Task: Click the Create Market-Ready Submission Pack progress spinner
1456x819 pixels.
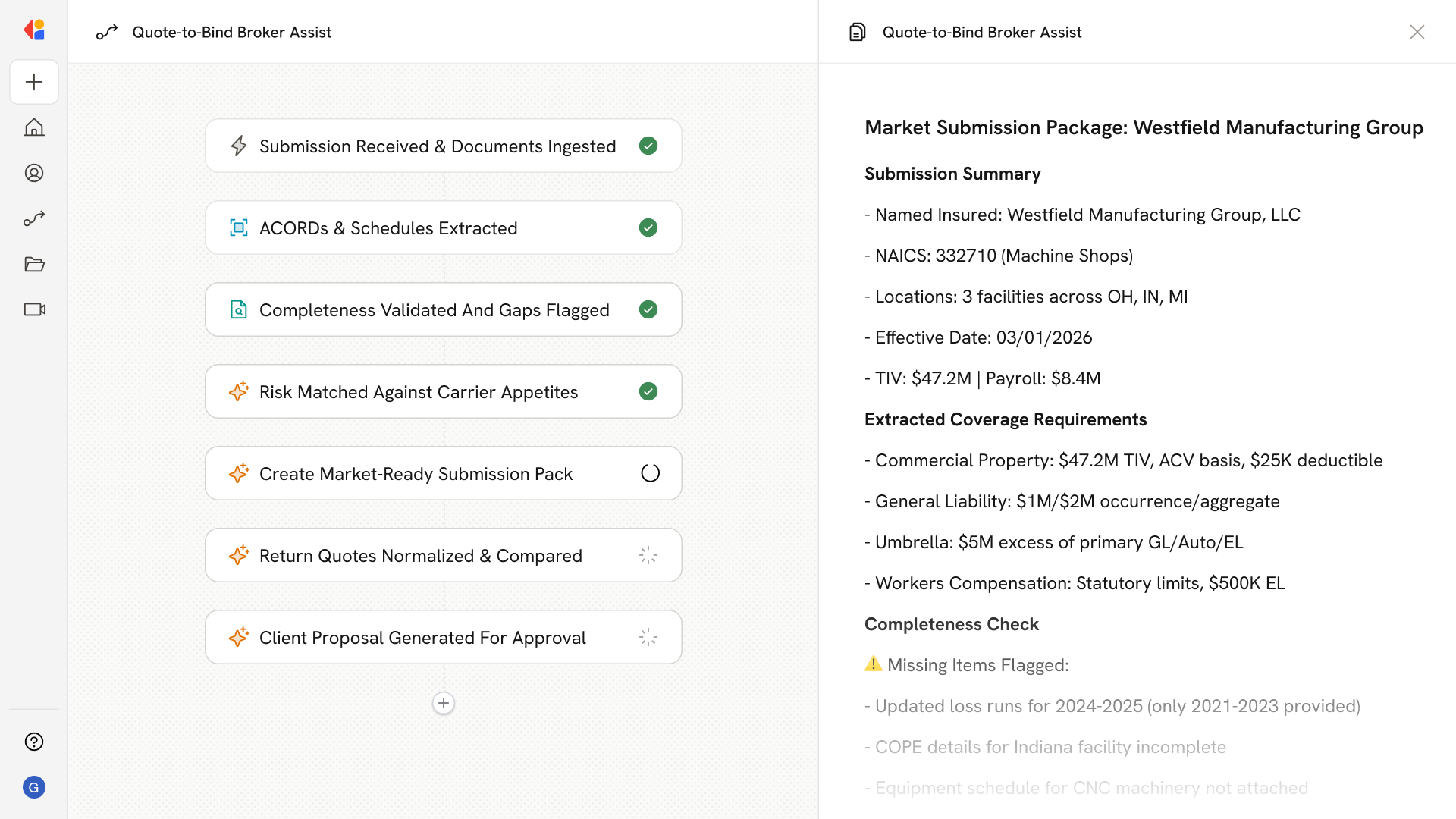Action: click(x=650, y=473)
